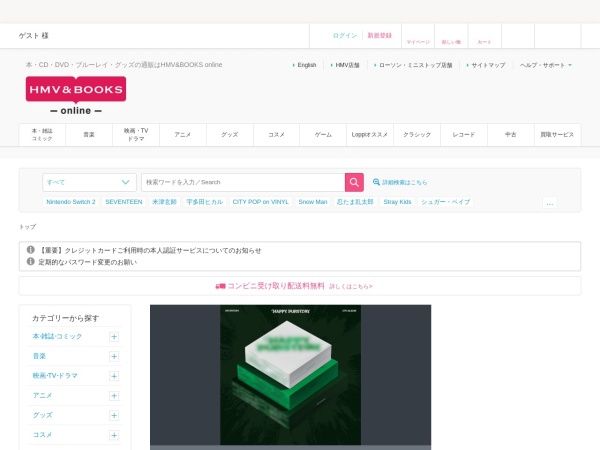
Task: Click トップ breadcrumb text
Action: 28,227
